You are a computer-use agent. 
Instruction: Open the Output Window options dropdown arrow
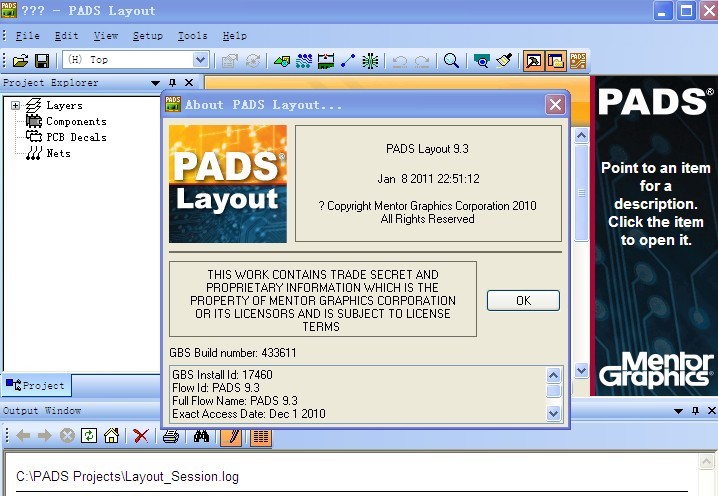pyautogui.click(x=678, y=411)
